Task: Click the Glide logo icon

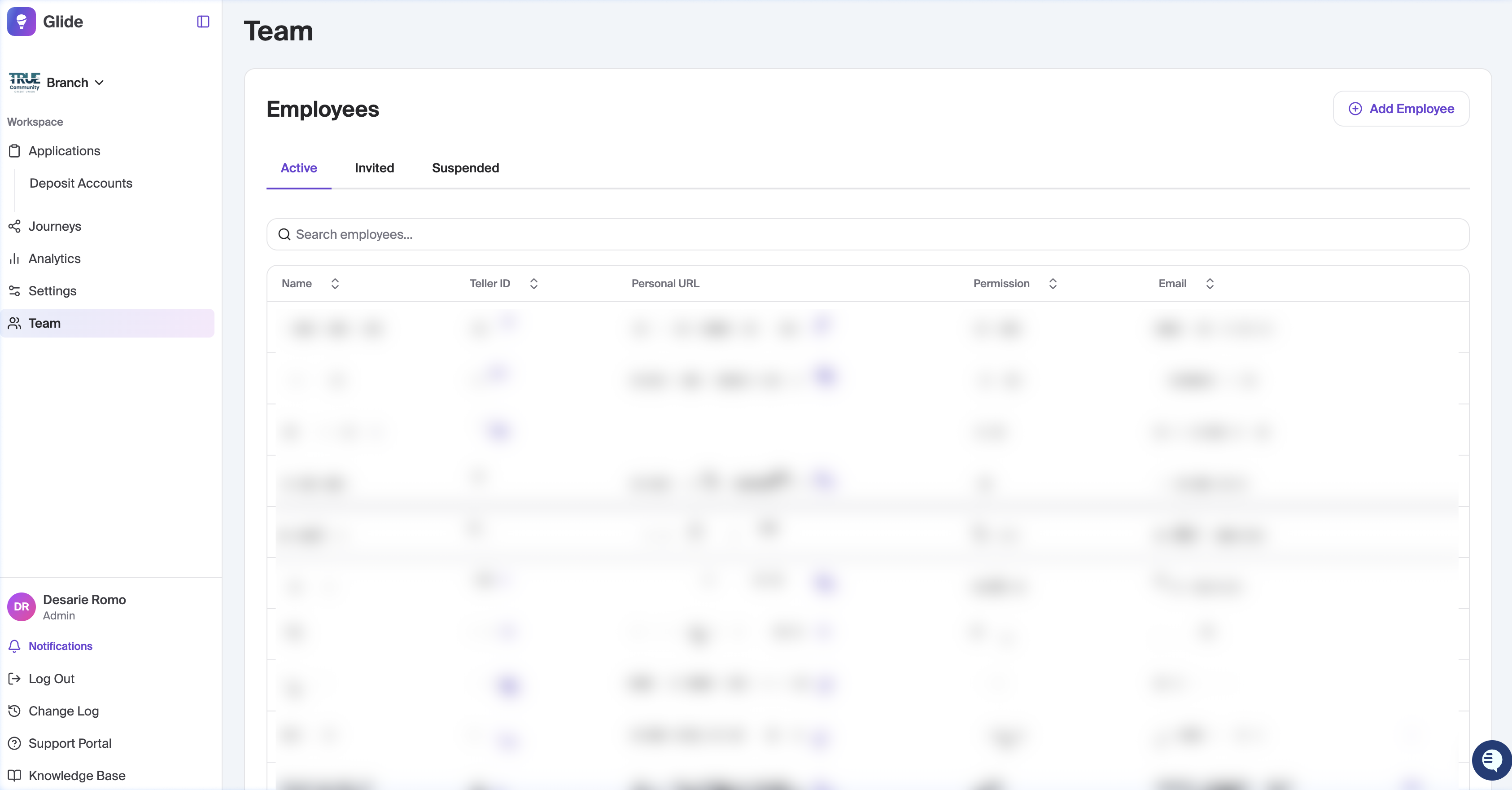Action: [22, 22]
